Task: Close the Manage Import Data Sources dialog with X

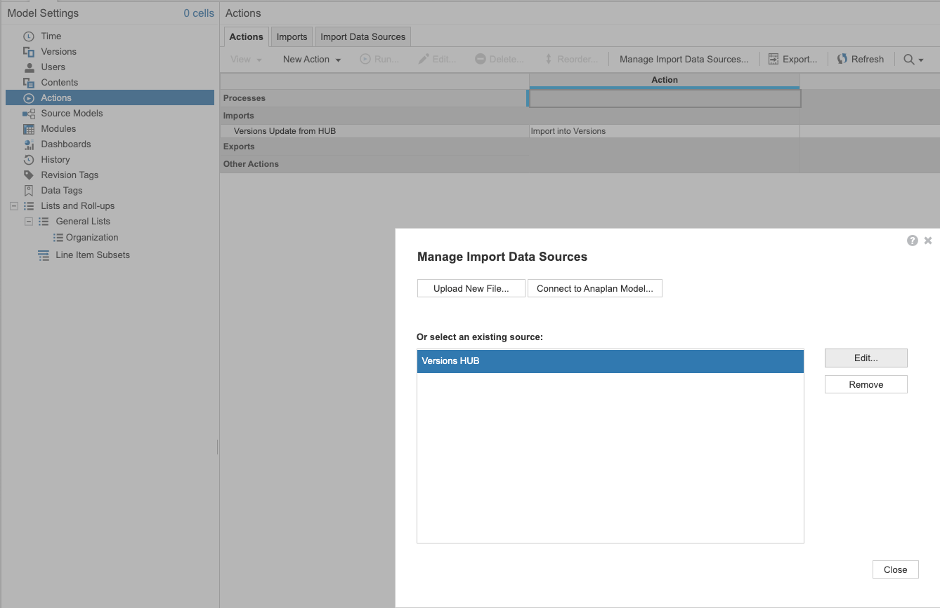Action: 928,241
